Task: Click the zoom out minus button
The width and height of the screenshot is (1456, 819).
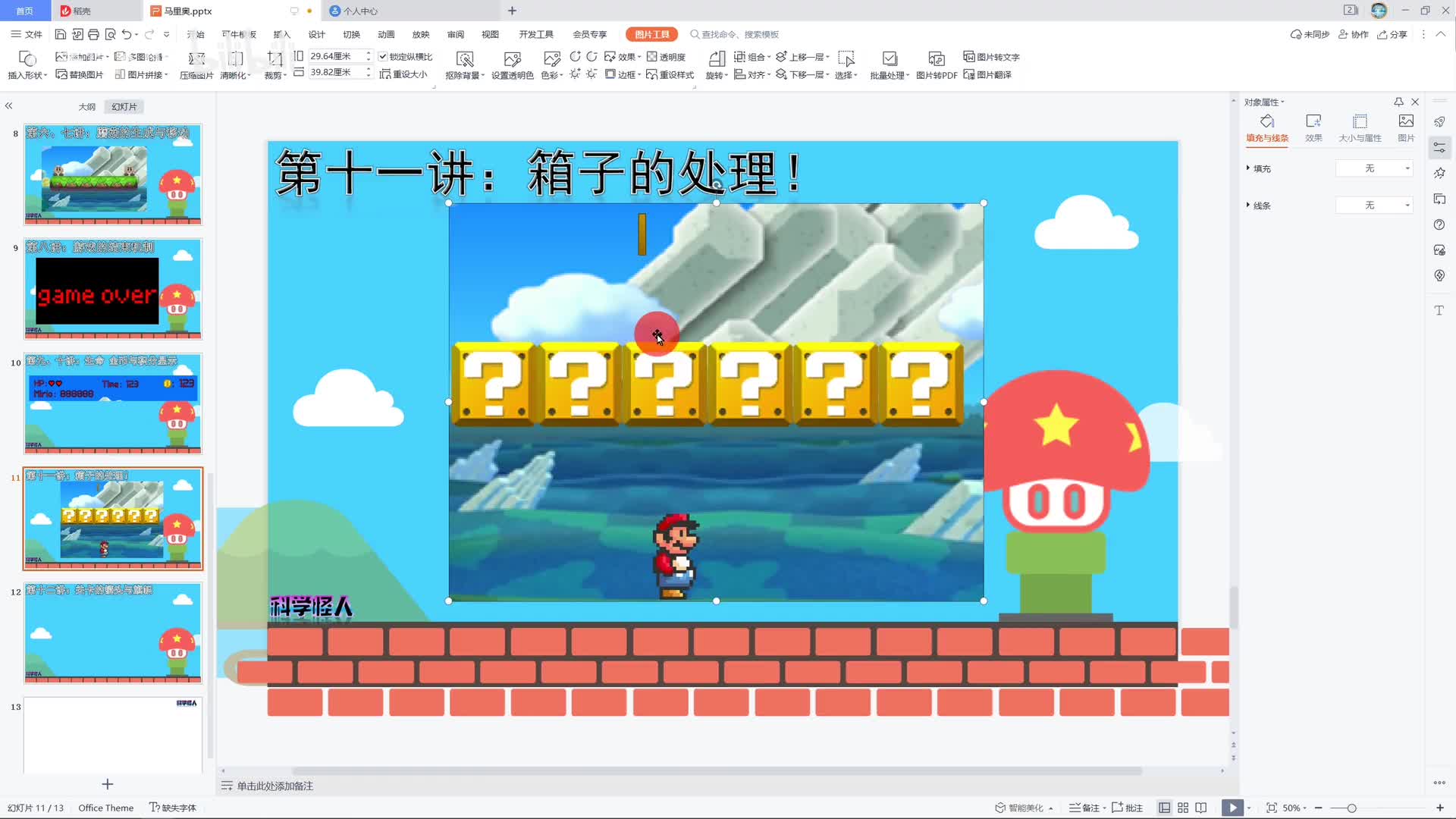Action: (x=1319, y=808)
